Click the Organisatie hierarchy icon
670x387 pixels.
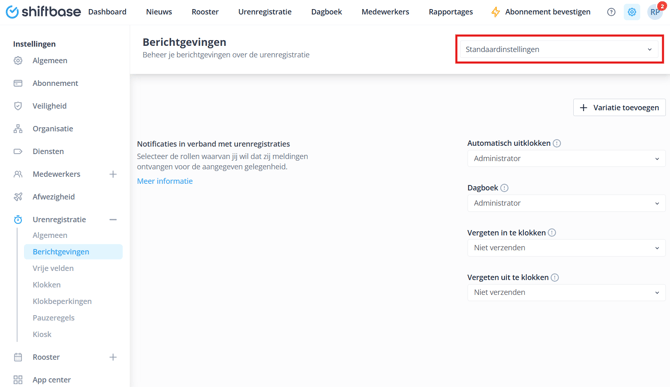[18, 129]
